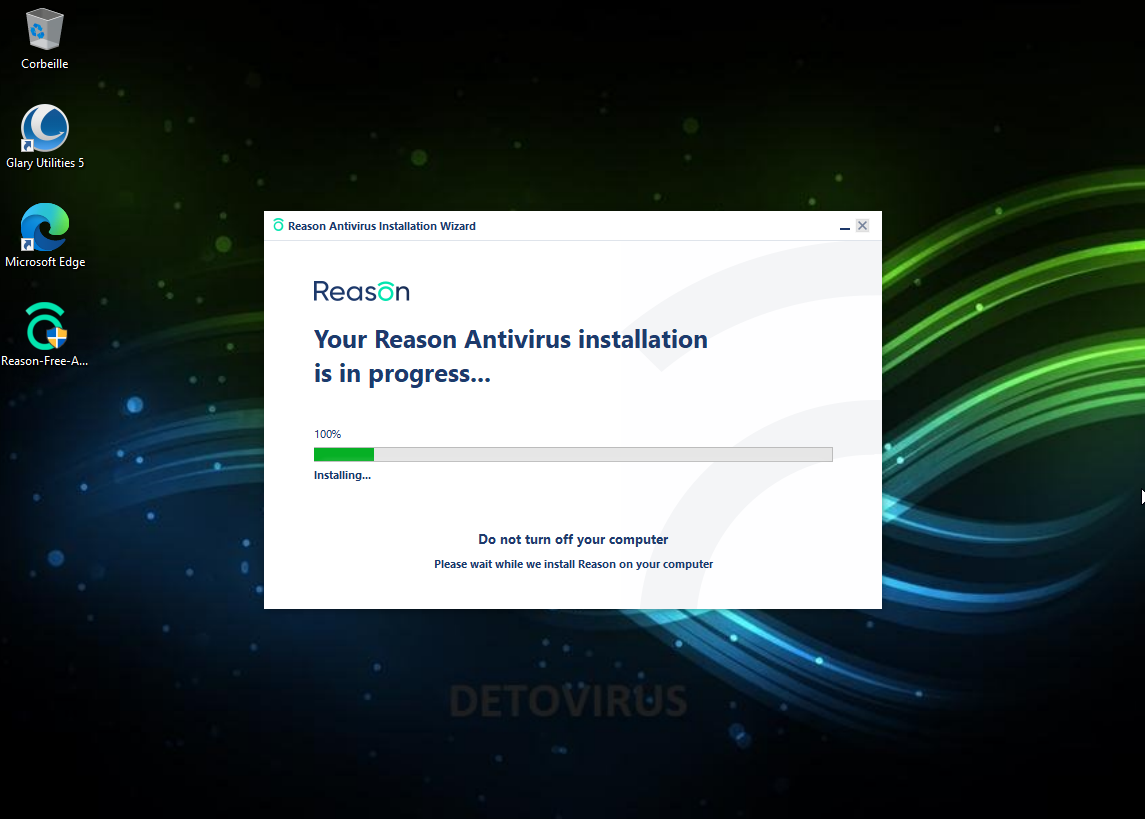Viewport: 1145px width, 819px height.
Task: Click the Reason logo in the wizard
Action: (x=361, y=291)
